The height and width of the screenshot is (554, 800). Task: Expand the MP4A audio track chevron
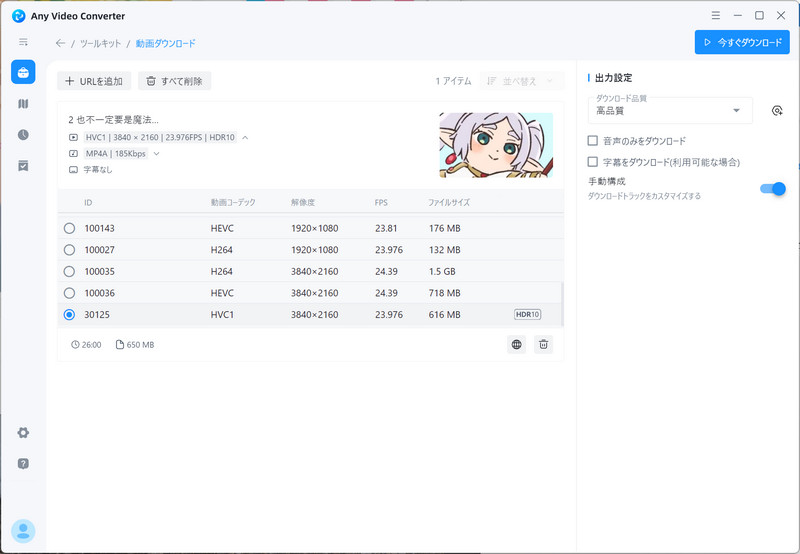(x=157, y=153)
